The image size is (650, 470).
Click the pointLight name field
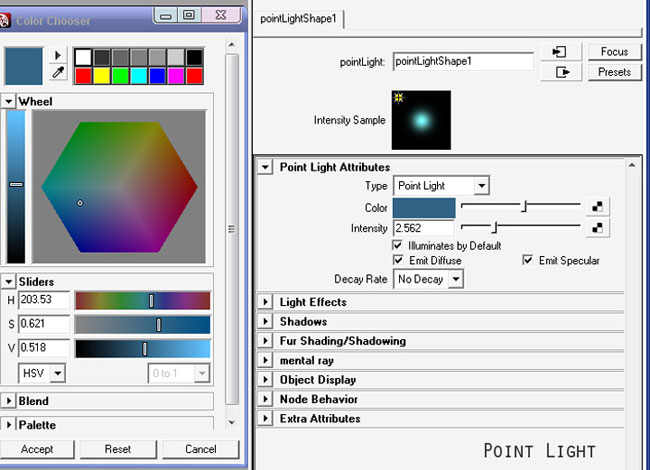463,61
